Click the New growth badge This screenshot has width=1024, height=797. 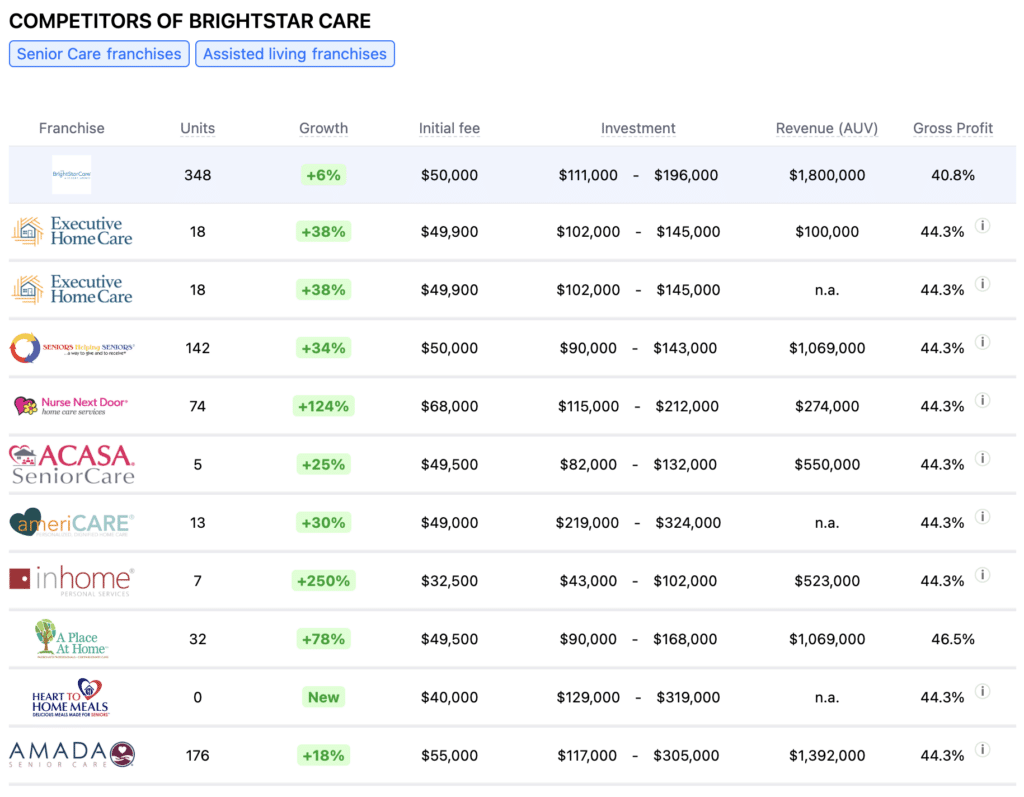pyautogui.click(x=323, y=697)
